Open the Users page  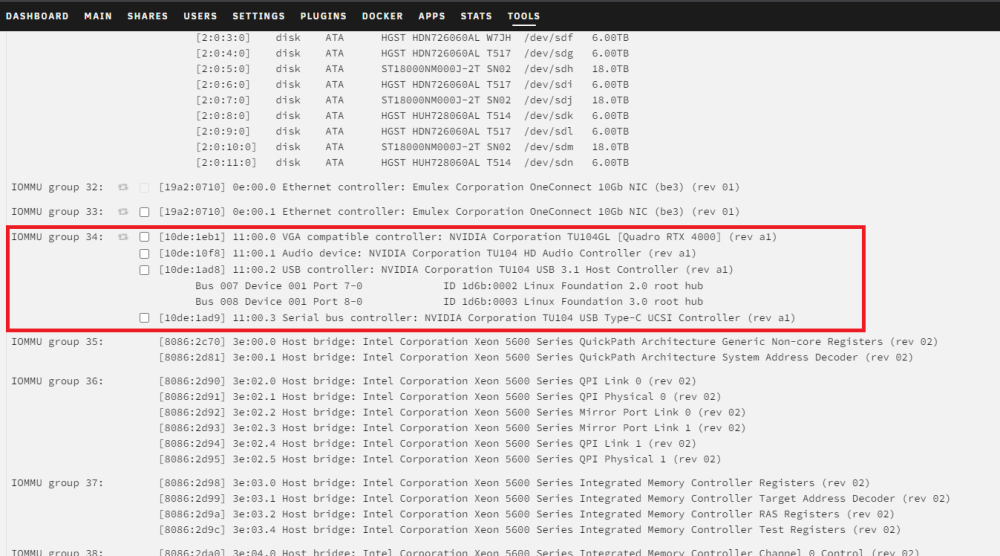200,16
